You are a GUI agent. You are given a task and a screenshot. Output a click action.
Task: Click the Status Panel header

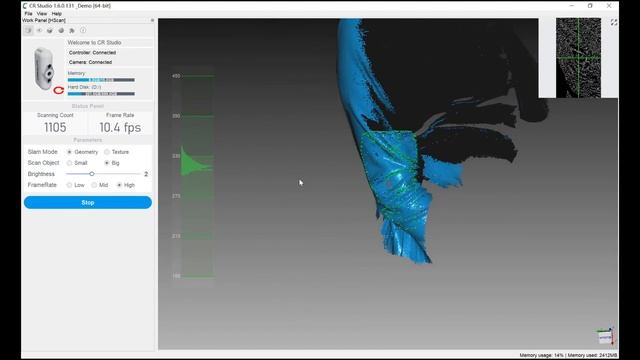click(88, 106)
